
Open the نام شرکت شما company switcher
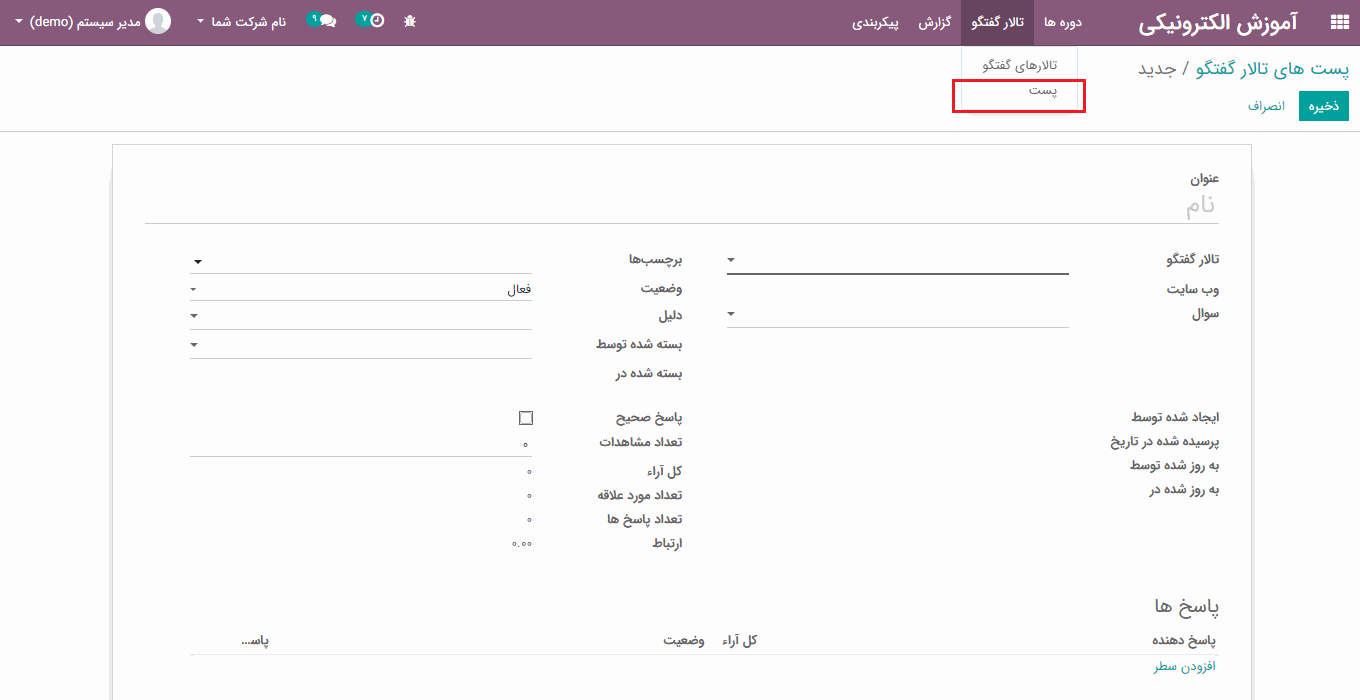coord(241,21)
